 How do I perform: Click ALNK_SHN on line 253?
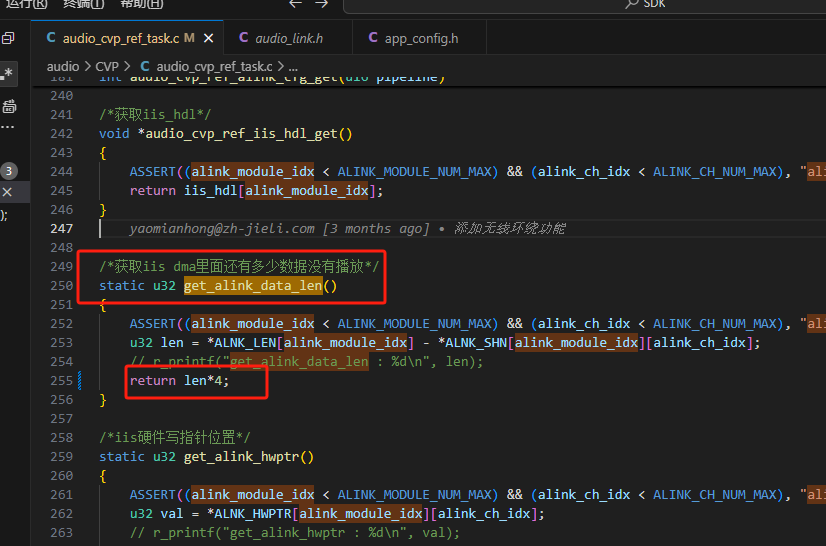click(476, 343)
